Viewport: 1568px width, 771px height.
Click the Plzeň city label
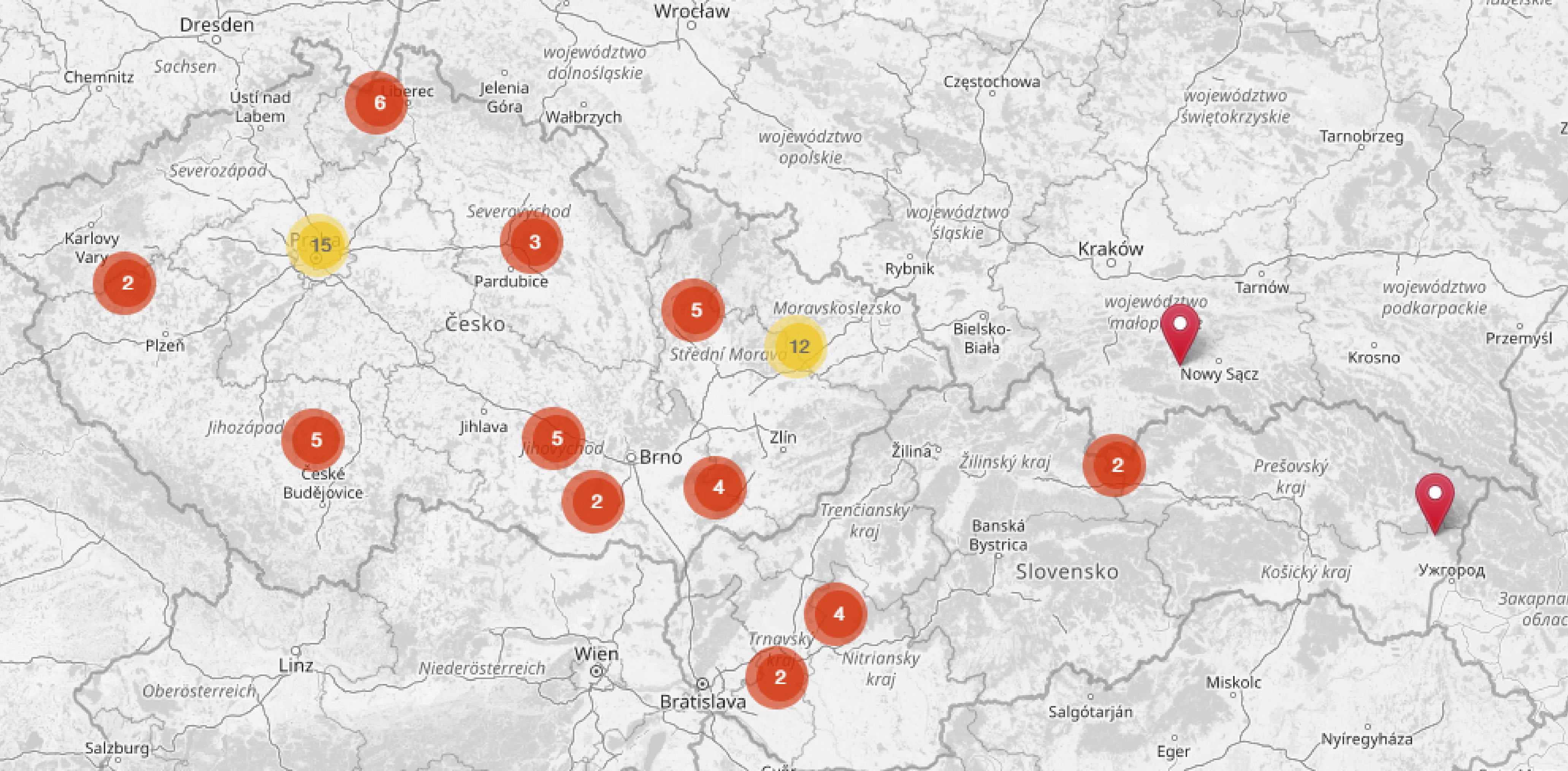[165, 346]
